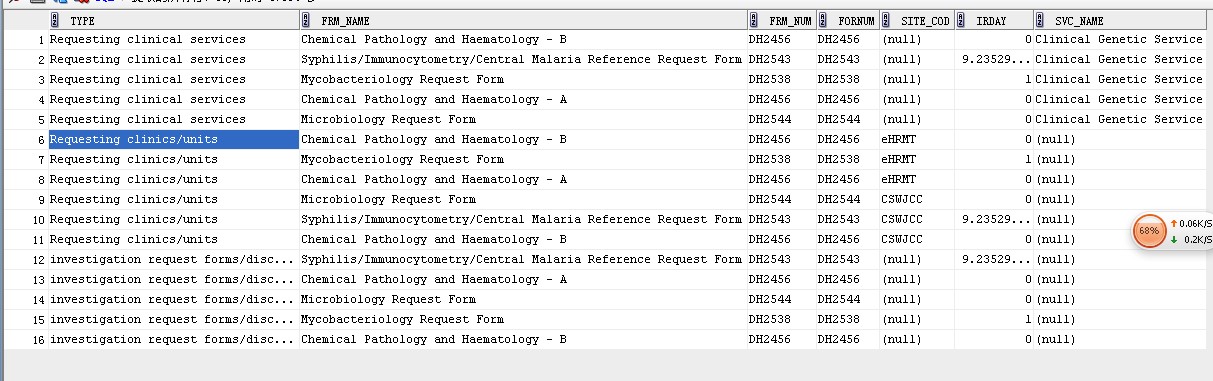Viewport: 1213px width, 381px height.
Task: Select the highlighted TYPE cell in row 6
Action: pos(173,140)
